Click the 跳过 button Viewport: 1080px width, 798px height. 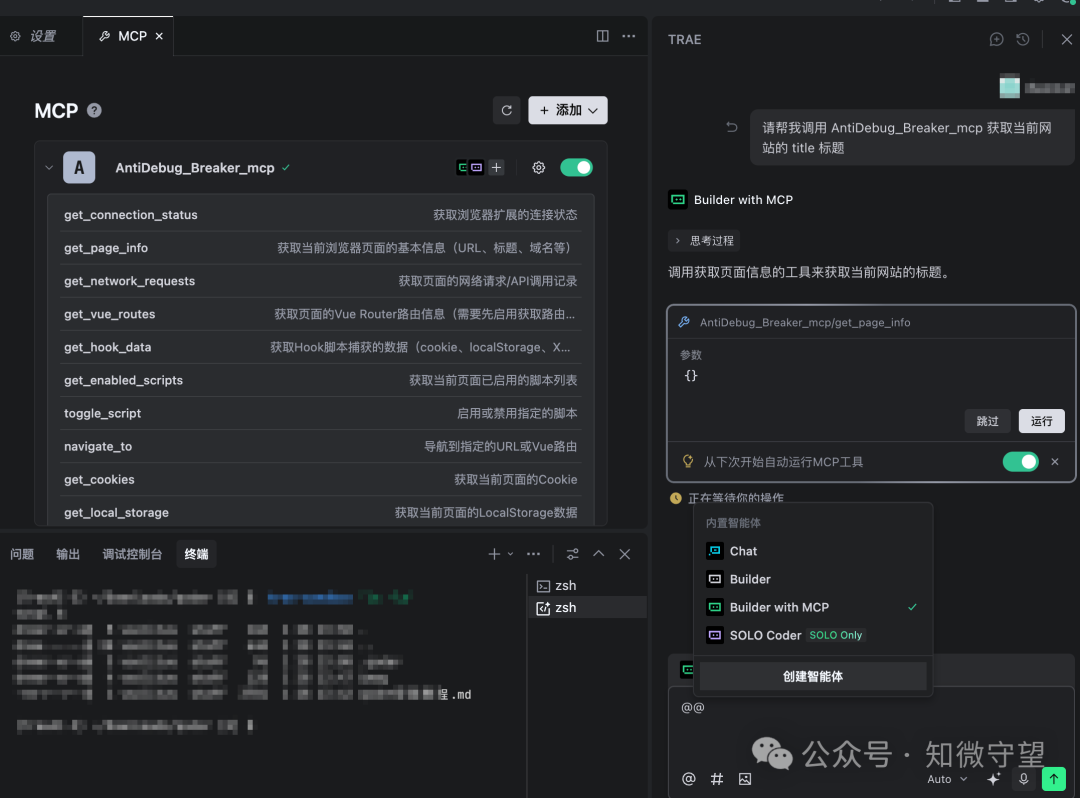(987, 421)
